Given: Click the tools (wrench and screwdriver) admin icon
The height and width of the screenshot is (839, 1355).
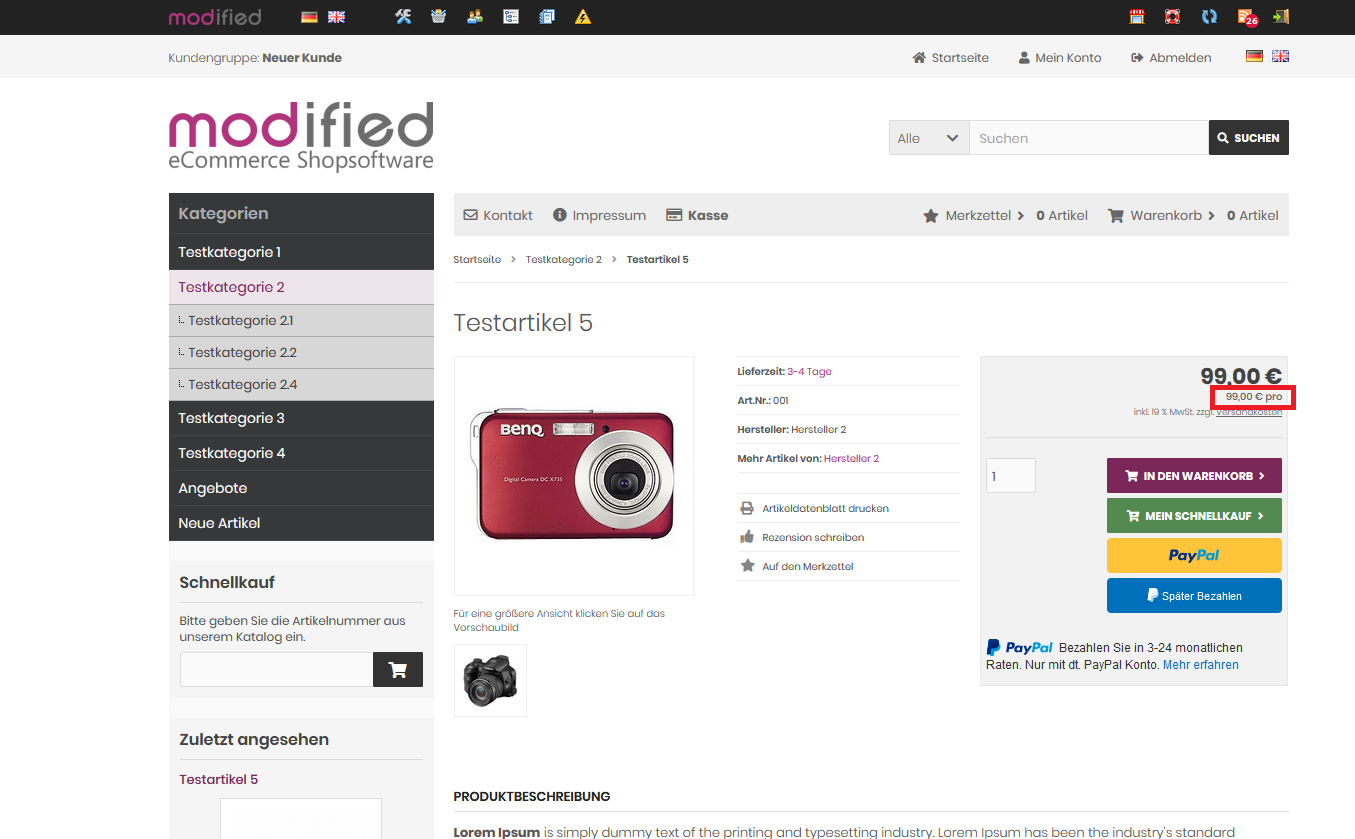Looking at the screenshot, I should pos(403,17).
